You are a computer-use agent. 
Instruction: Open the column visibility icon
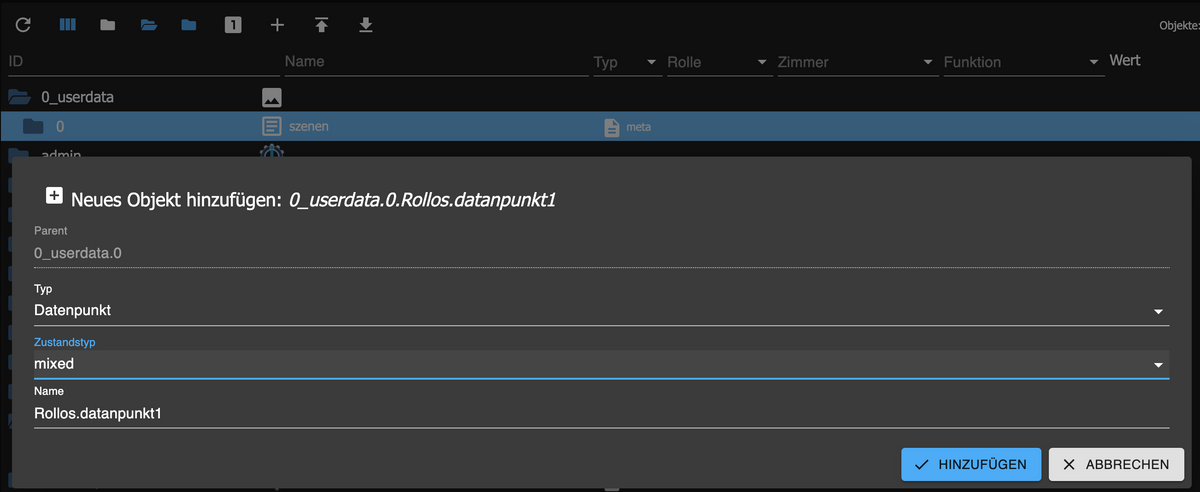67,24
